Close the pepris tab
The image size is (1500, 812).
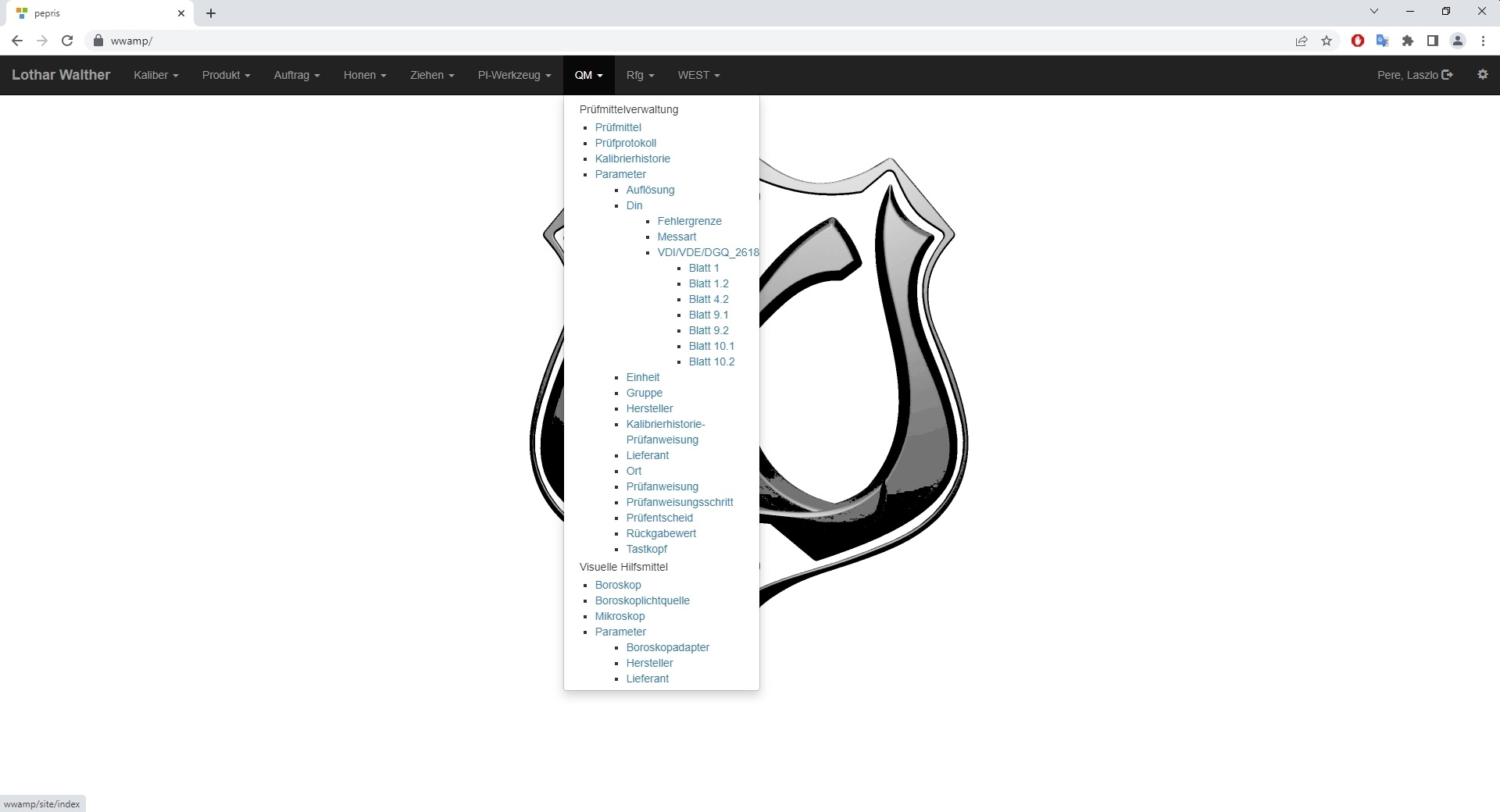coord(181,13)
